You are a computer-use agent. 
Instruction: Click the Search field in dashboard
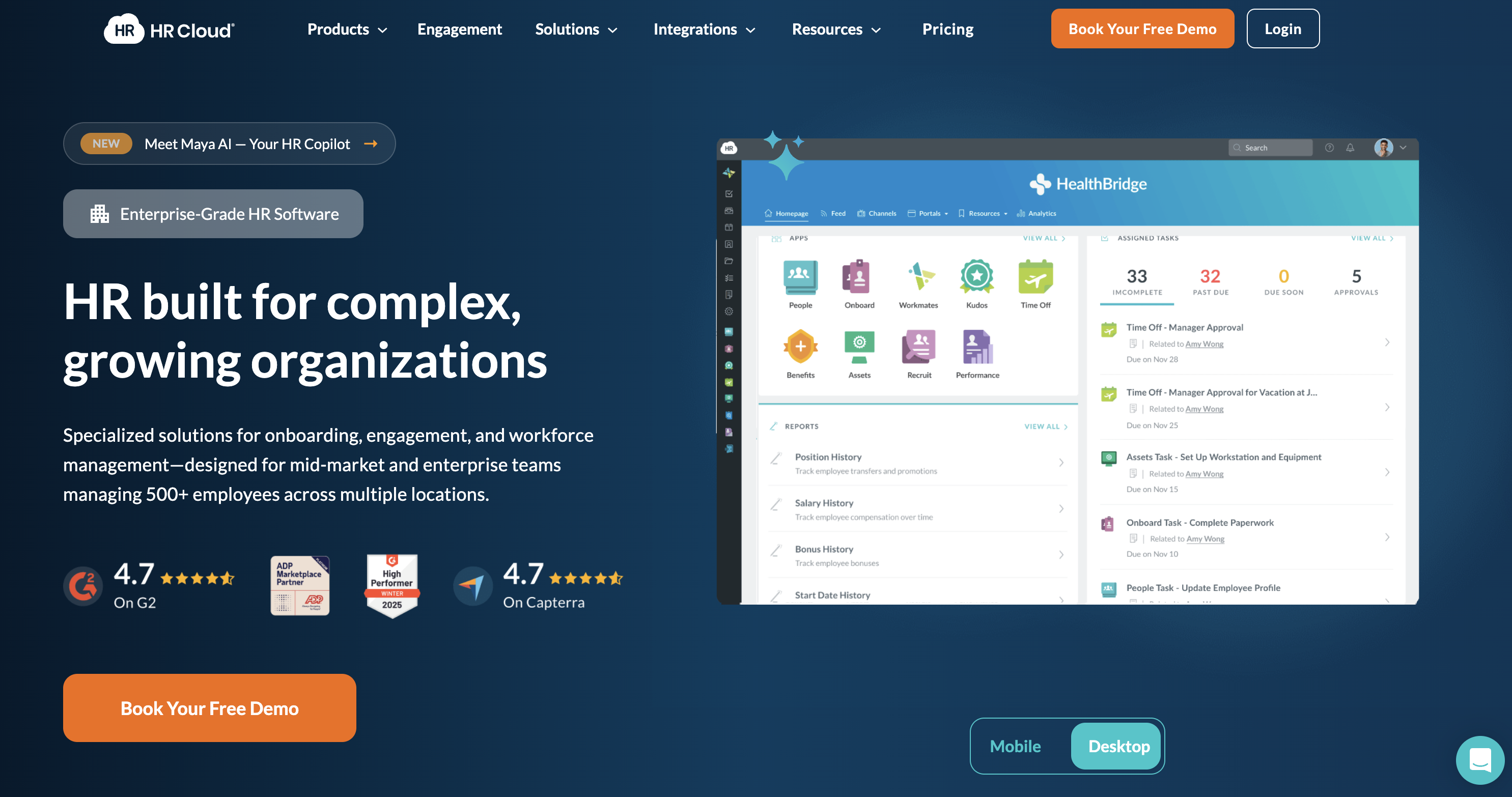tap(1270, 148)
